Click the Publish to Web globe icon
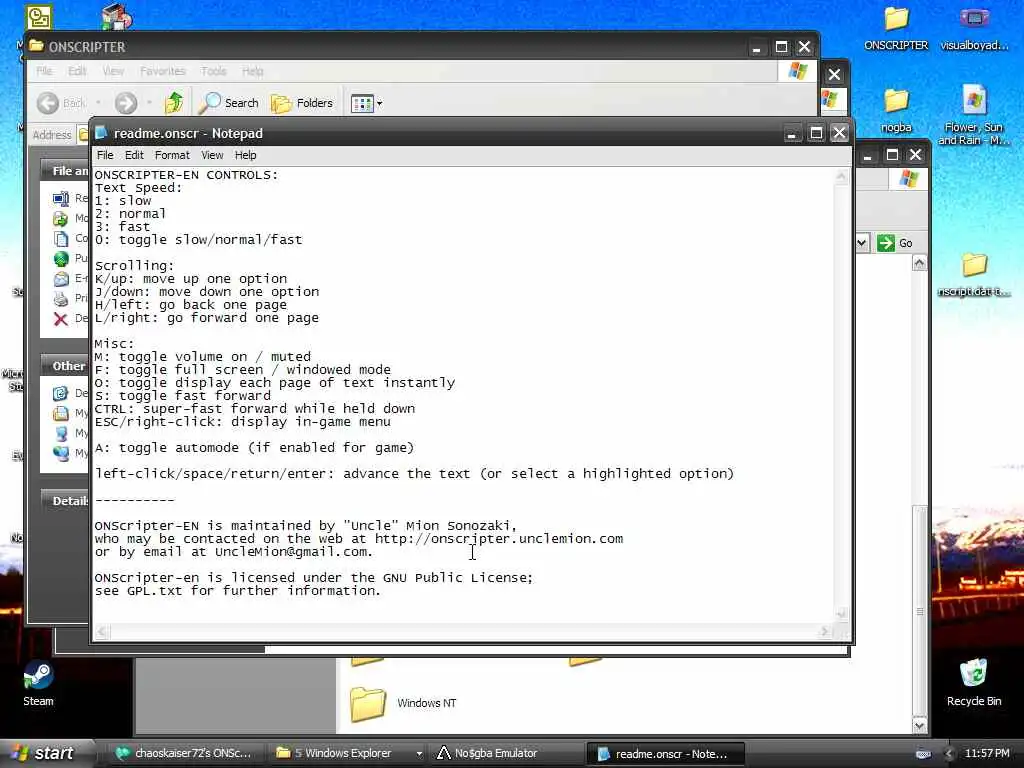 coord(61,259)
